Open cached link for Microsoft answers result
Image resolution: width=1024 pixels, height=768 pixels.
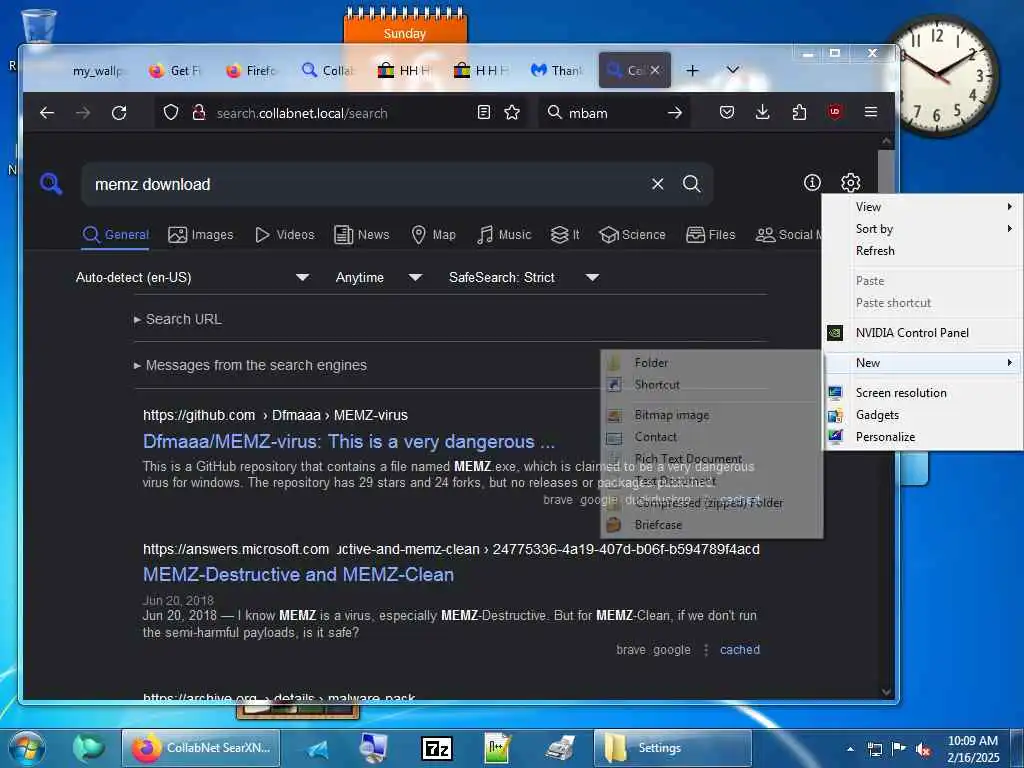[x=740, y=650]
